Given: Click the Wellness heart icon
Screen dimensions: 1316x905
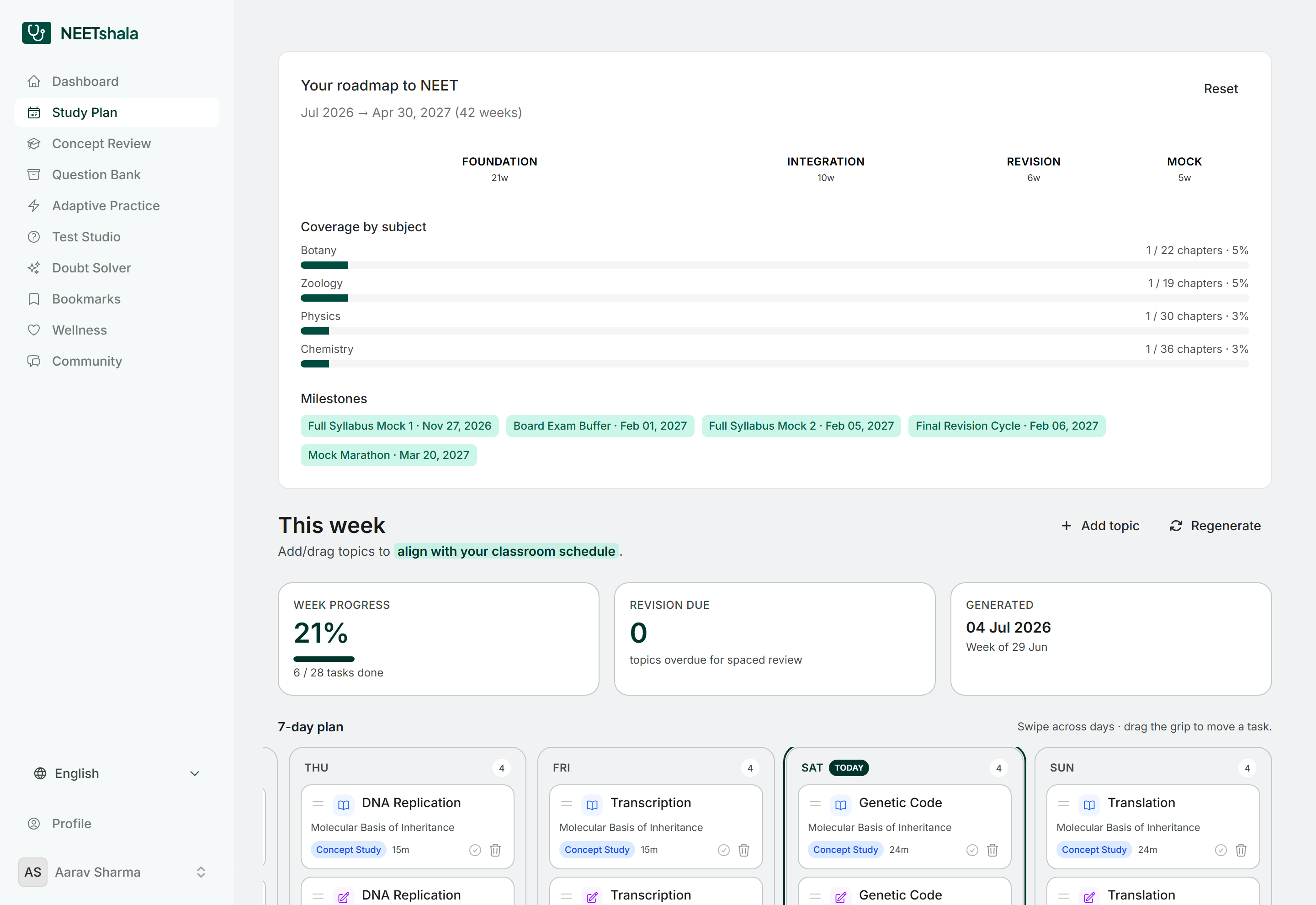Looking at the screenshot, I should coord(34,330).
